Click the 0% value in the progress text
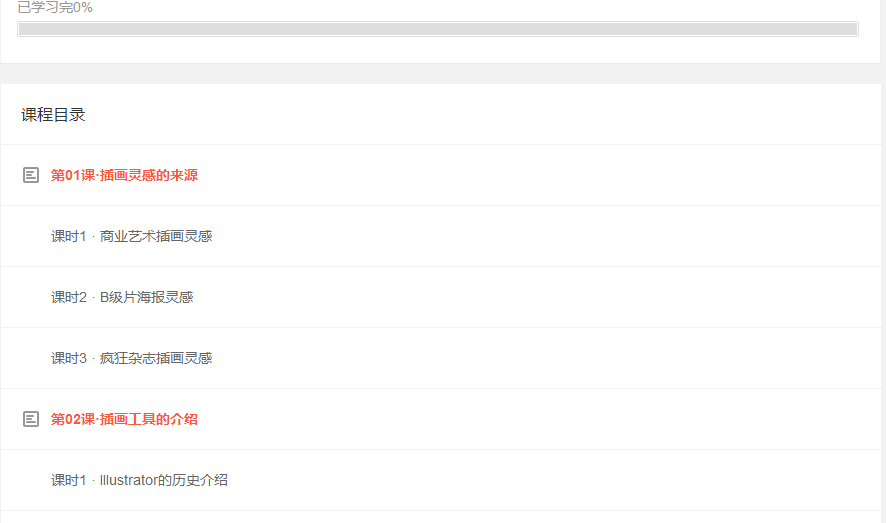The height and width of the screenshot is (523, 886). 83,7
